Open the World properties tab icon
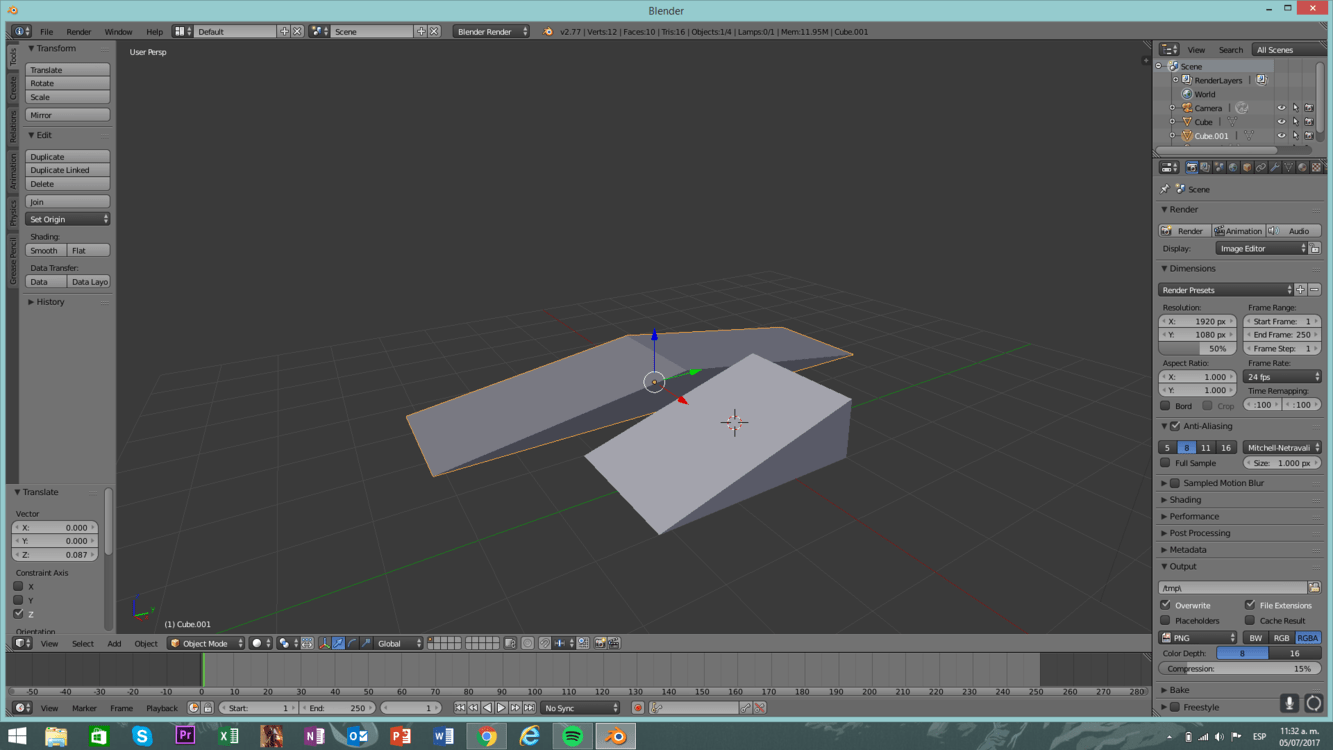Image resolution: width=1333 pixels, height=750 pixels. click(1232, 168)
